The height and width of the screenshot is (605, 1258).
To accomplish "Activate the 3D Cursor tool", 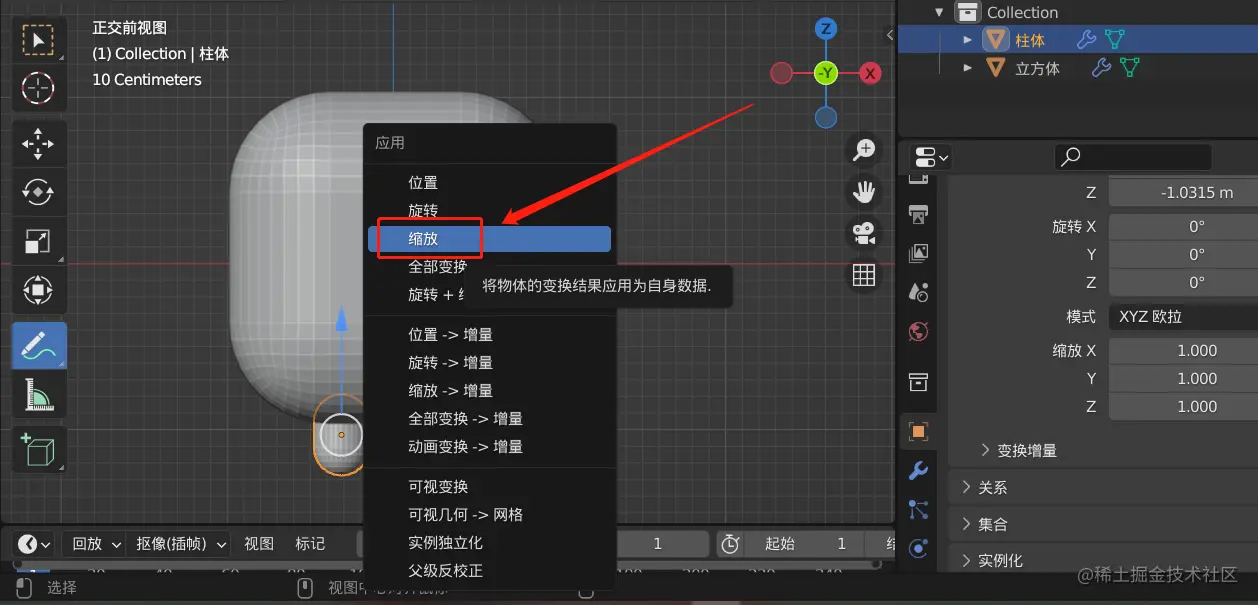I will [38, 89].
